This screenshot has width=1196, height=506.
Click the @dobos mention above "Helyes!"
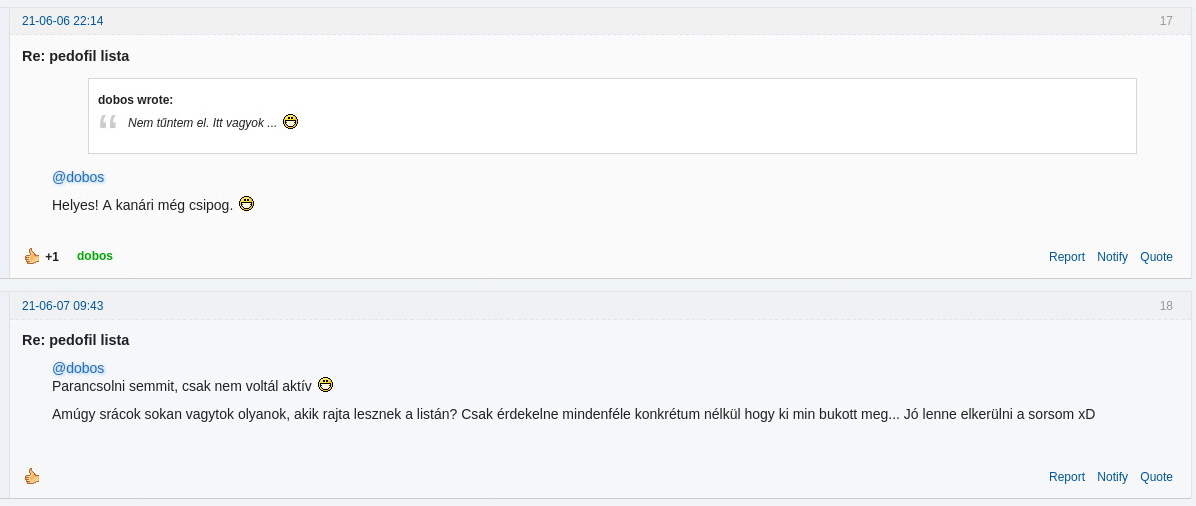point(78,177)
